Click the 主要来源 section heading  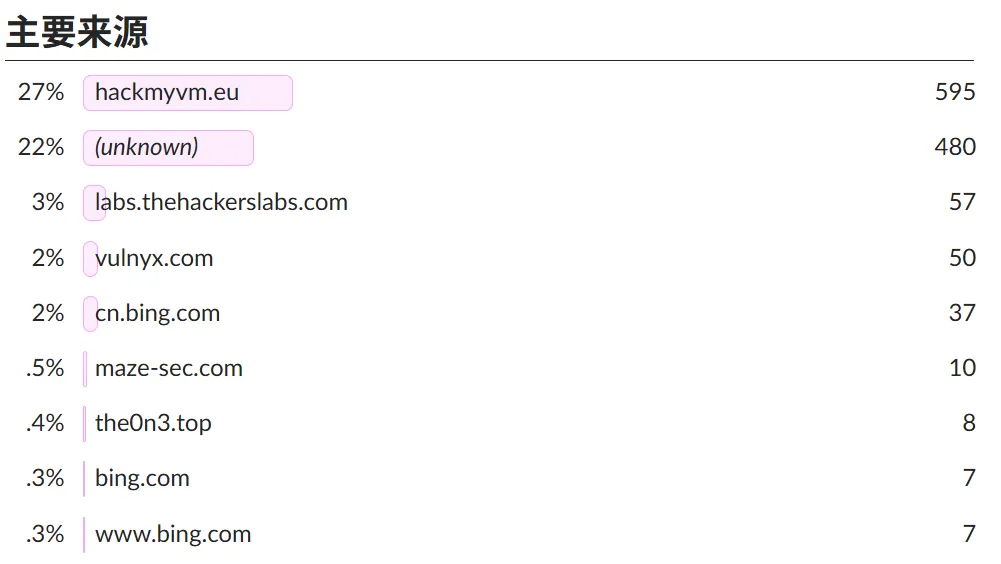pos(77,32)
